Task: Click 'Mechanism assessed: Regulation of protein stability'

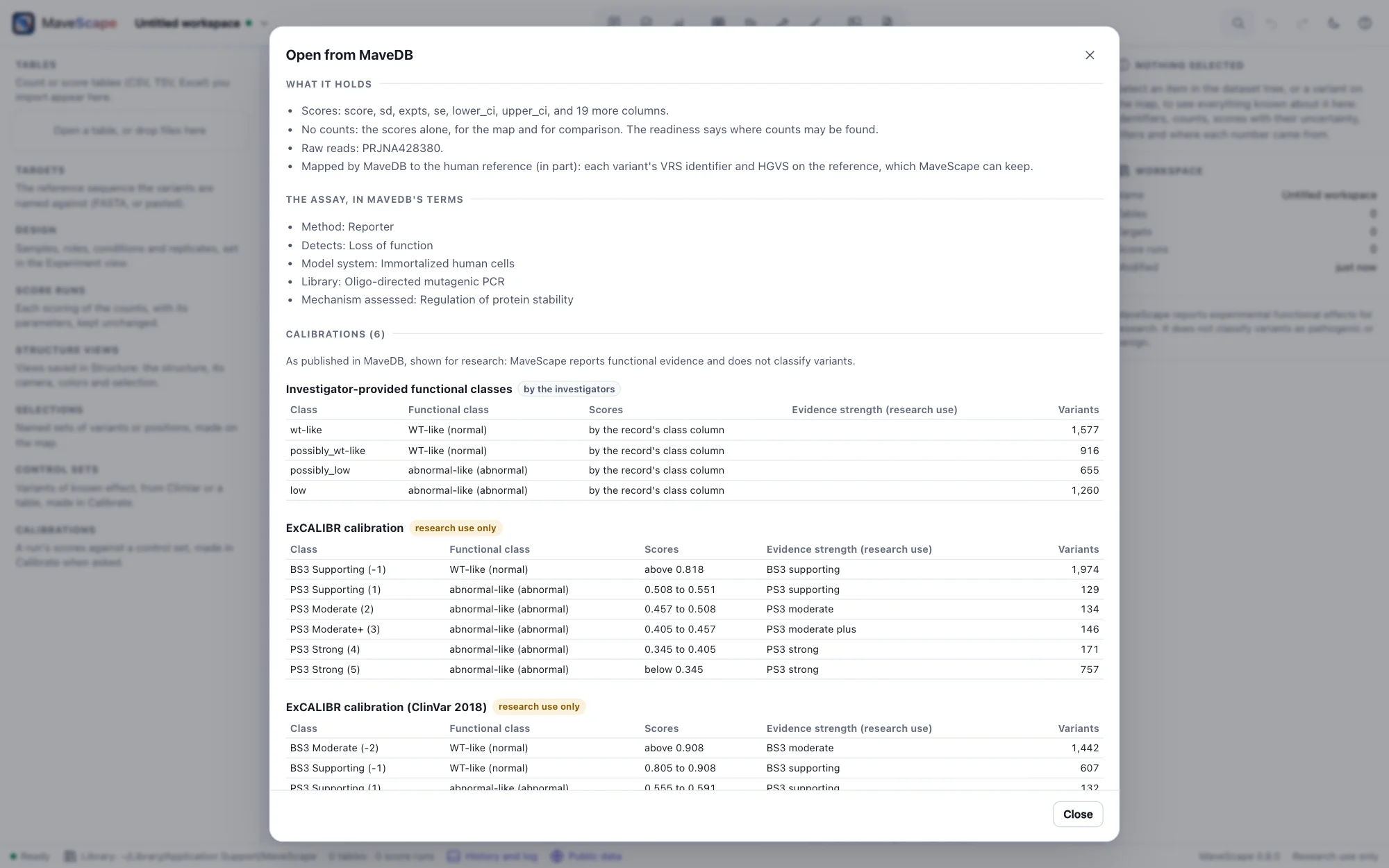Action: pyautogui.click(x=438, y=299)
